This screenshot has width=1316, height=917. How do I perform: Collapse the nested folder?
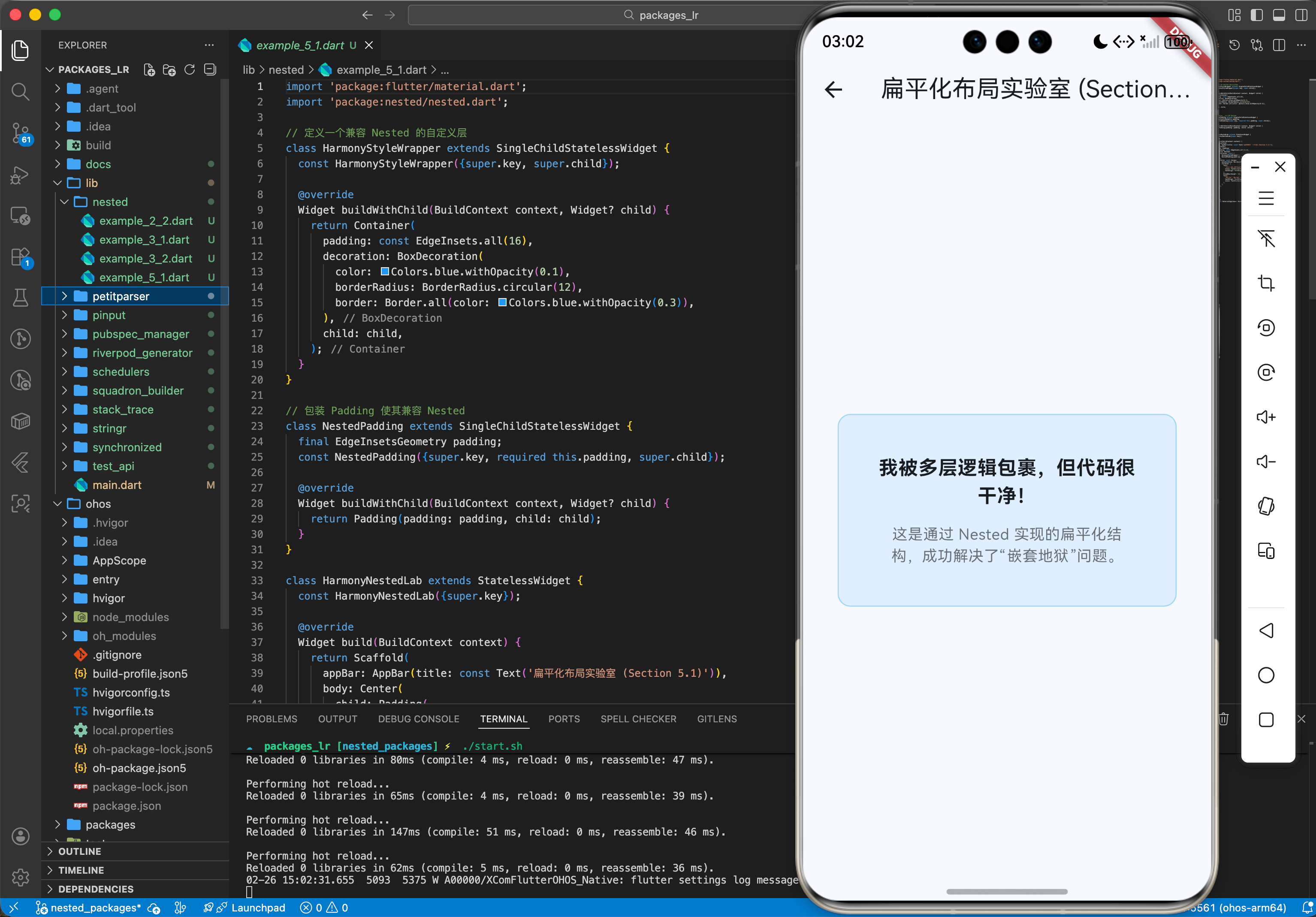pyautogui.click(x=135, y=202)
